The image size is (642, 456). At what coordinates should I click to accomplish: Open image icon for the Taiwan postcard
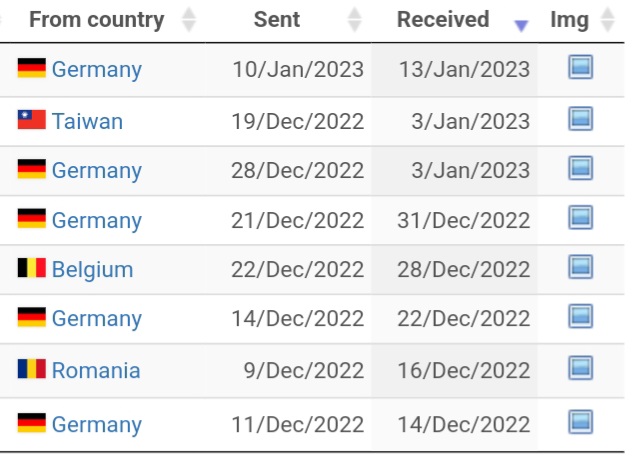tap(580, 119)
